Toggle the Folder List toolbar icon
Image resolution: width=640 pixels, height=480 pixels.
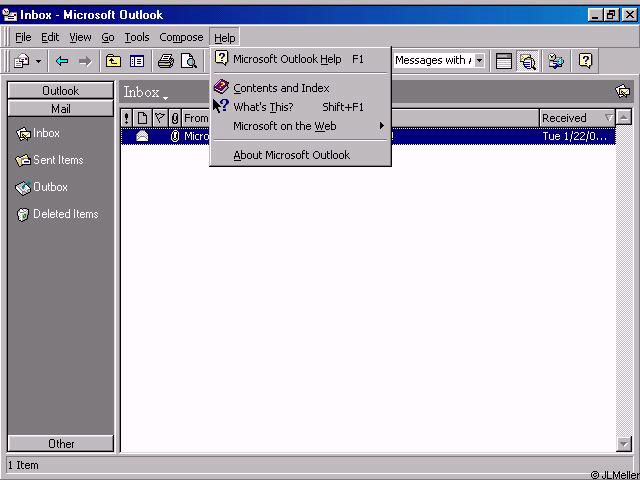pos(137,61)
